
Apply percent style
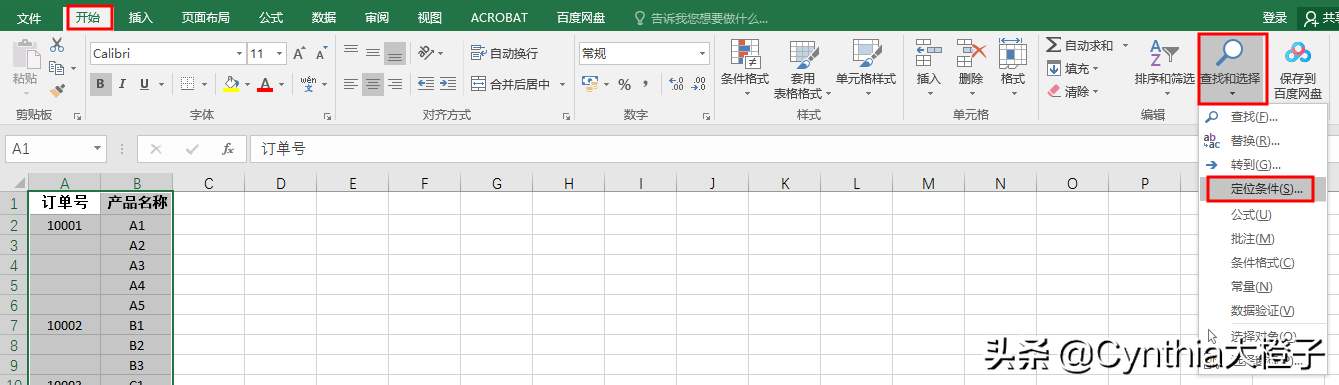[625, 84]
